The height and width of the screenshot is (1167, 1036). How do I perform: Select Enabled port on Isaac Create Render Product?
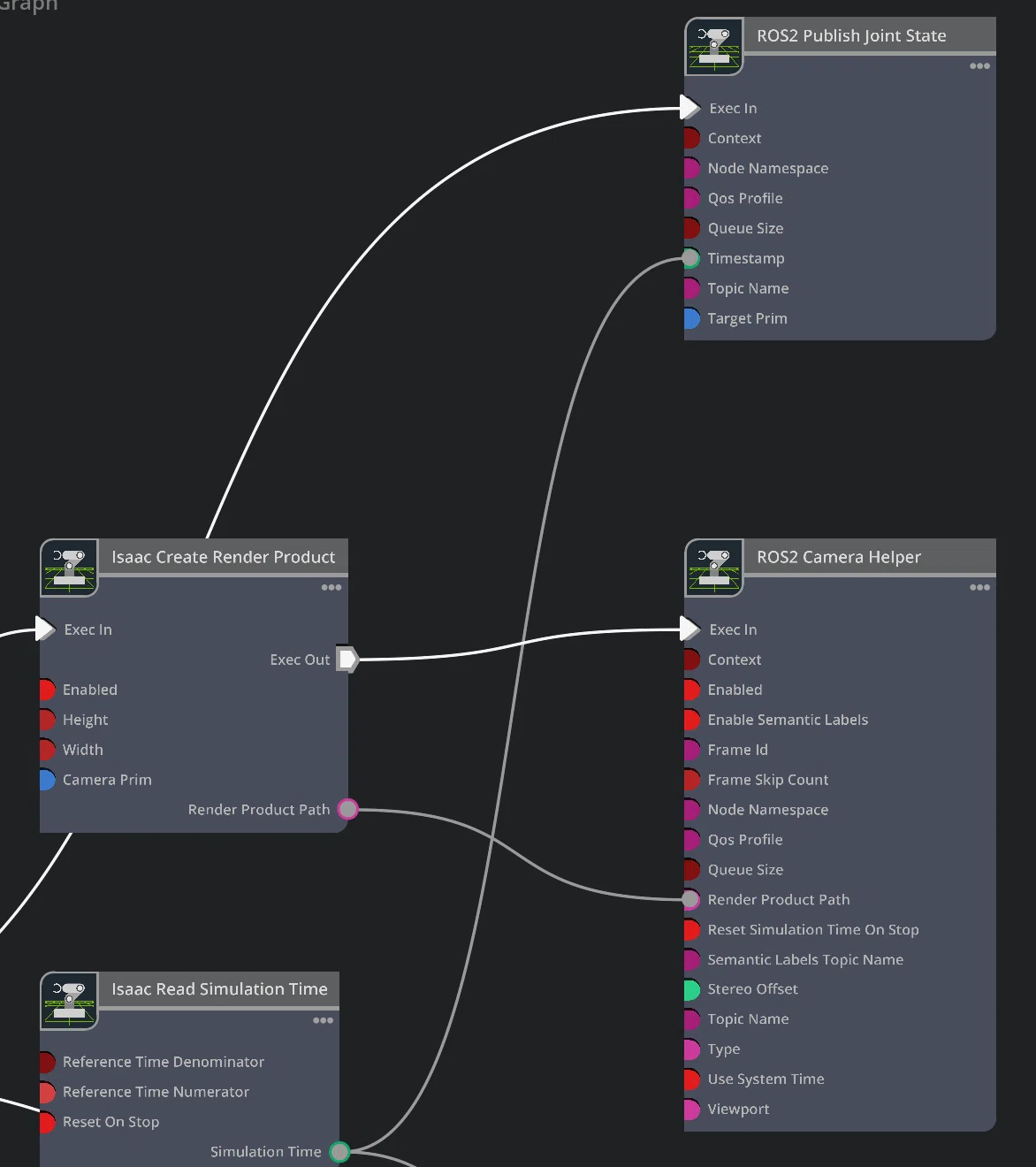click(48, 690)
